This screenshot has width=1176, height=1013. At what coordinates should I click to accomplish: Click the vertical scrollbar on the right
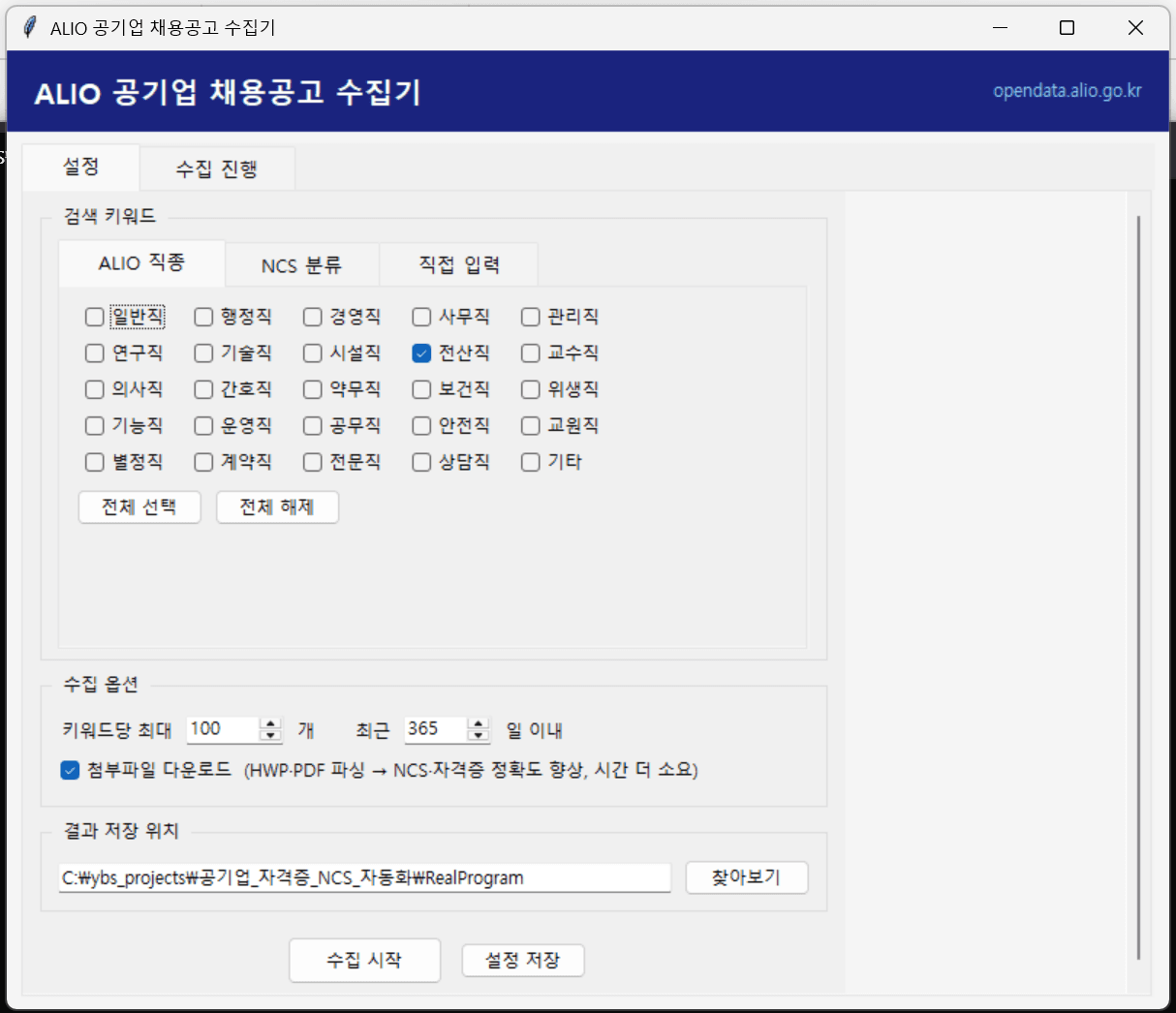1138,587
